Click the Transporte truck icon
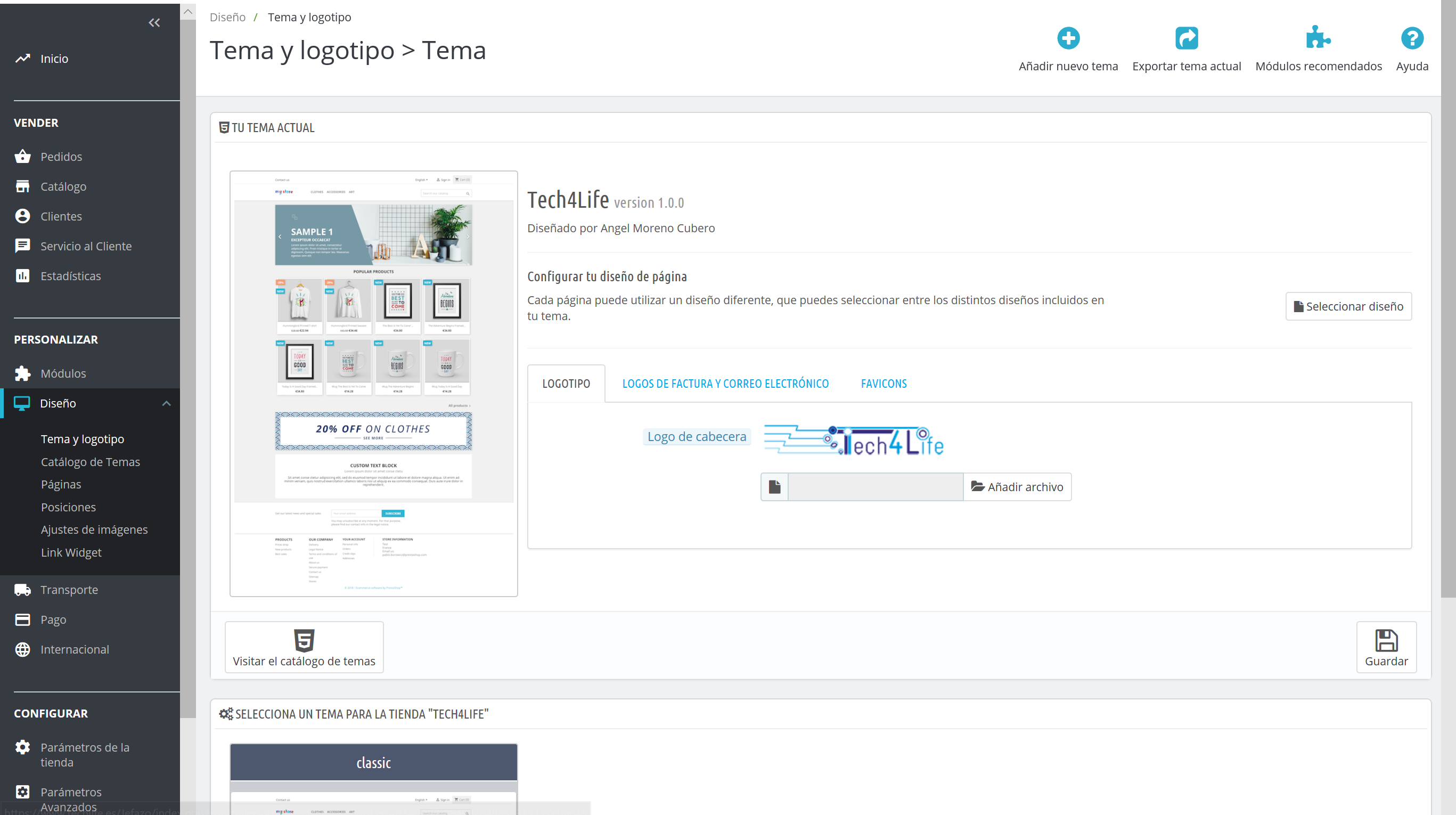The image size is (1456, 815). (22, 590)
